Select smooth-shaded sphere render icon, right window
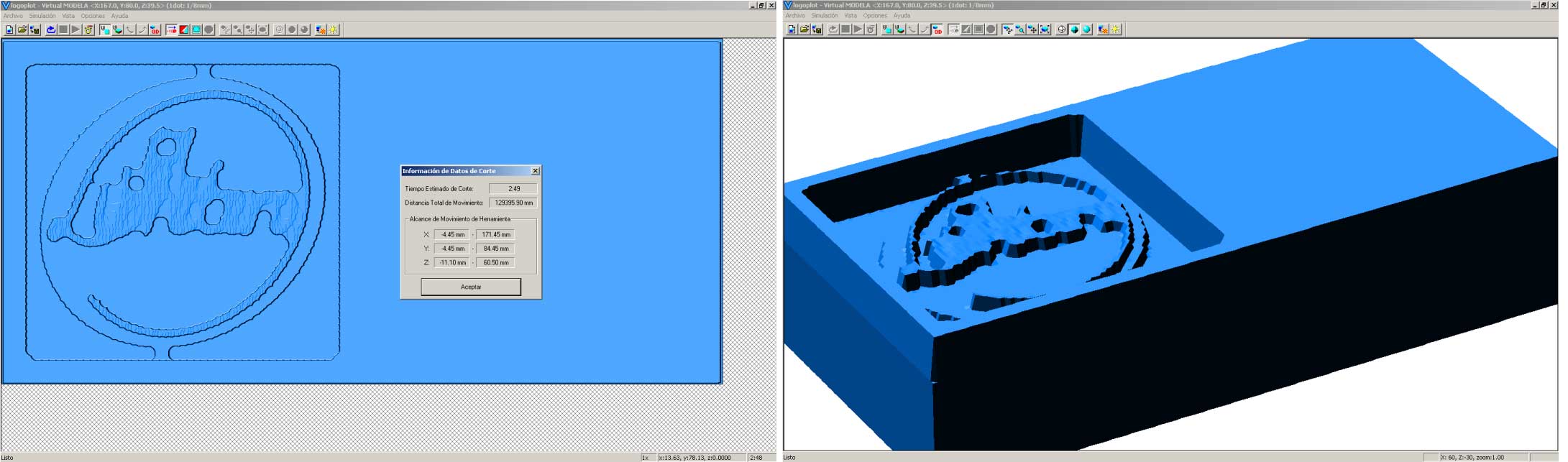 (x=1086, y=29)
